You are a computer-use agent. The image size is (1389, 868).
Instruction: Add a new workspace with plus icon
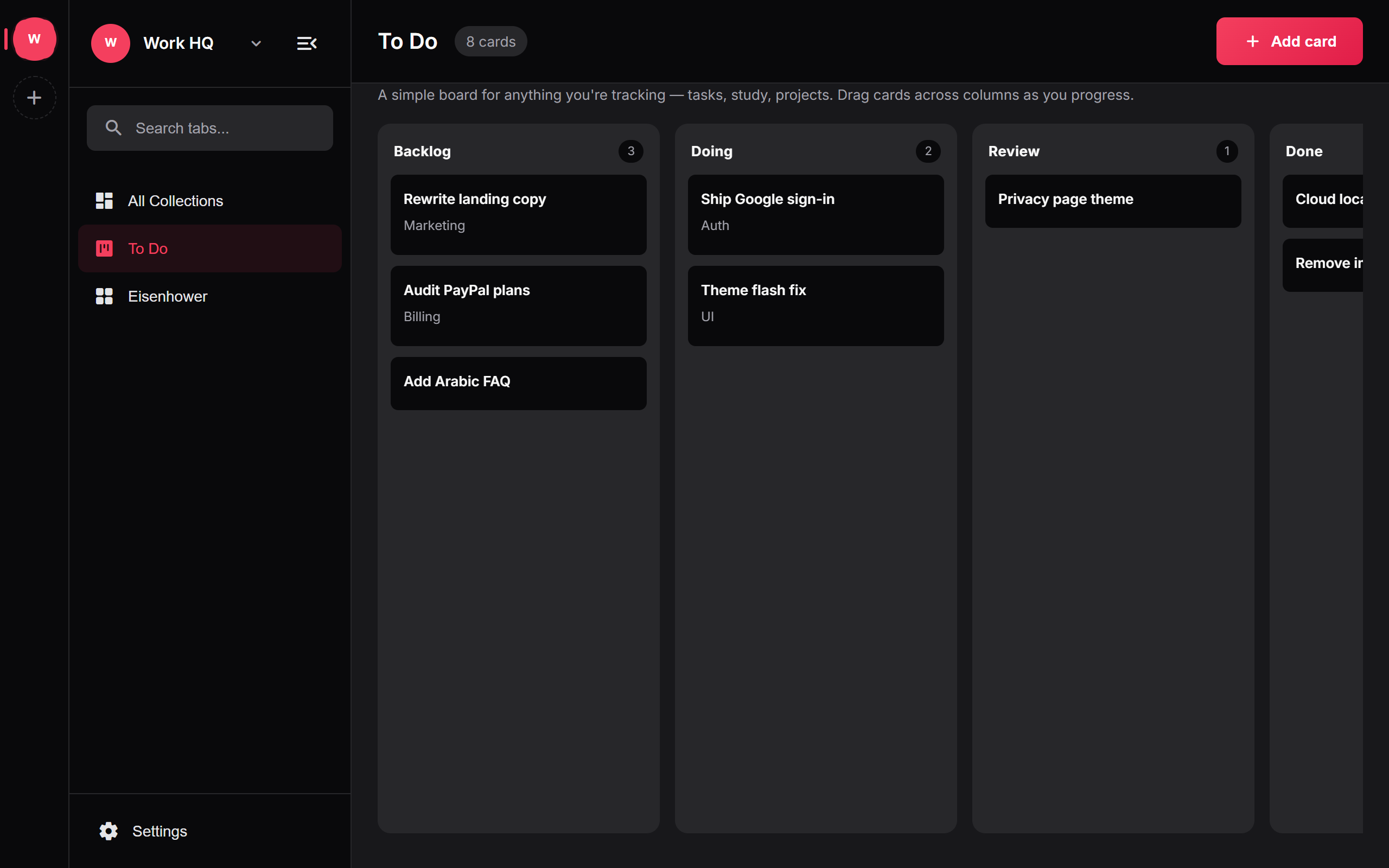pos(34,98)
